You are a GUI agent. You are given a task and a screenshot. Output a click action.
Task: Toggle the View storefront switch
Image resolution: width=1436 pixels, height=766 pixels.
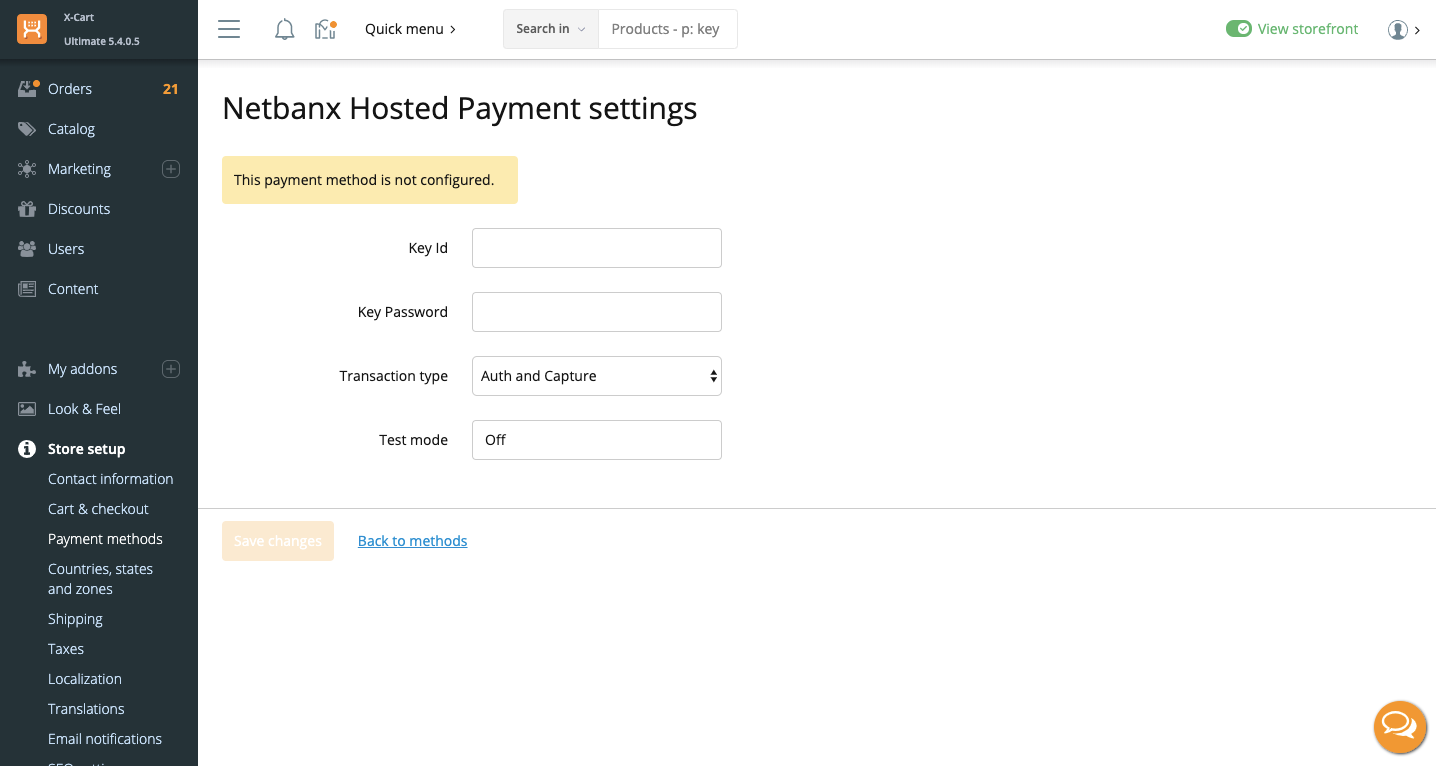tap(1238, 29)
